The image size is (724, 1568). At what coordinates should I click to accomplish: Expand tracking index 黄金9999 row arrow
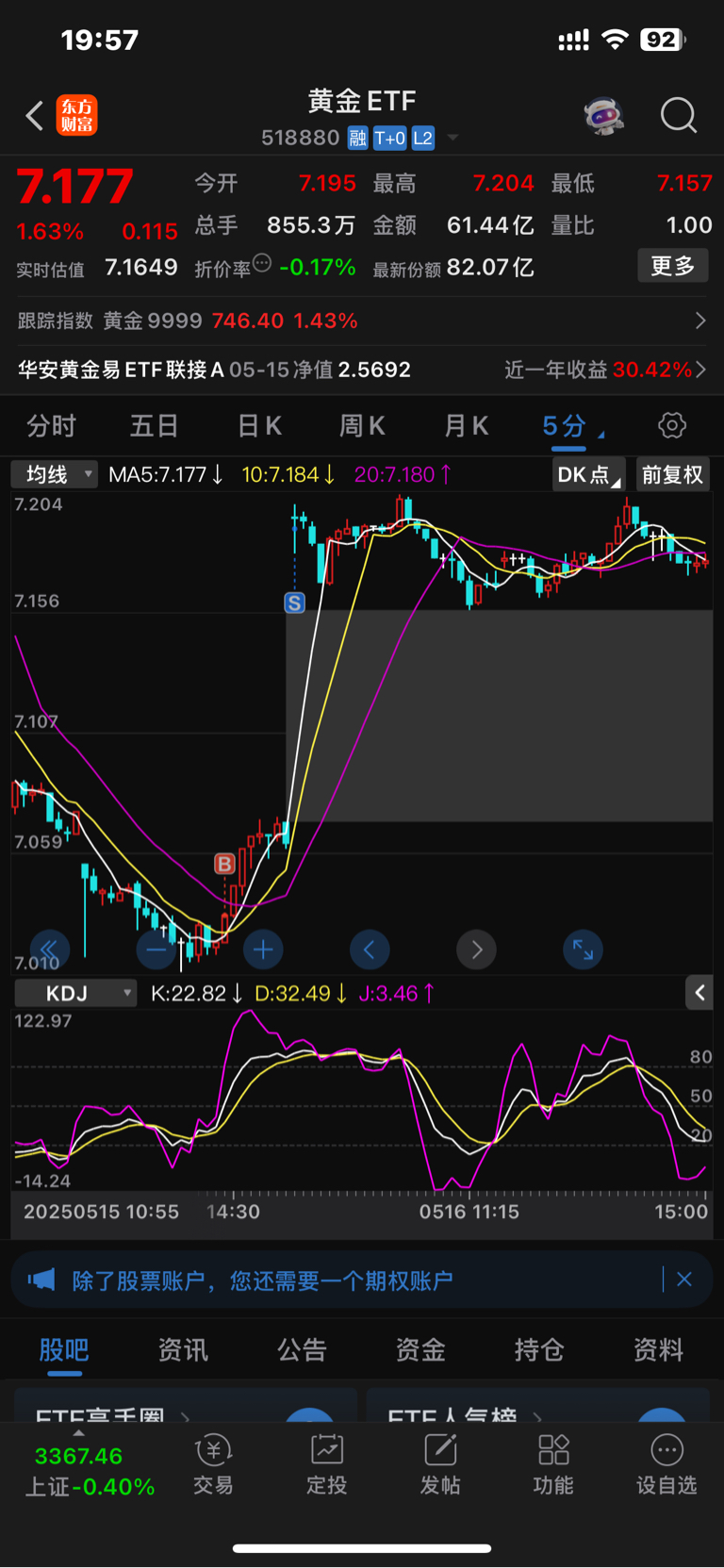tap(700, 321)
